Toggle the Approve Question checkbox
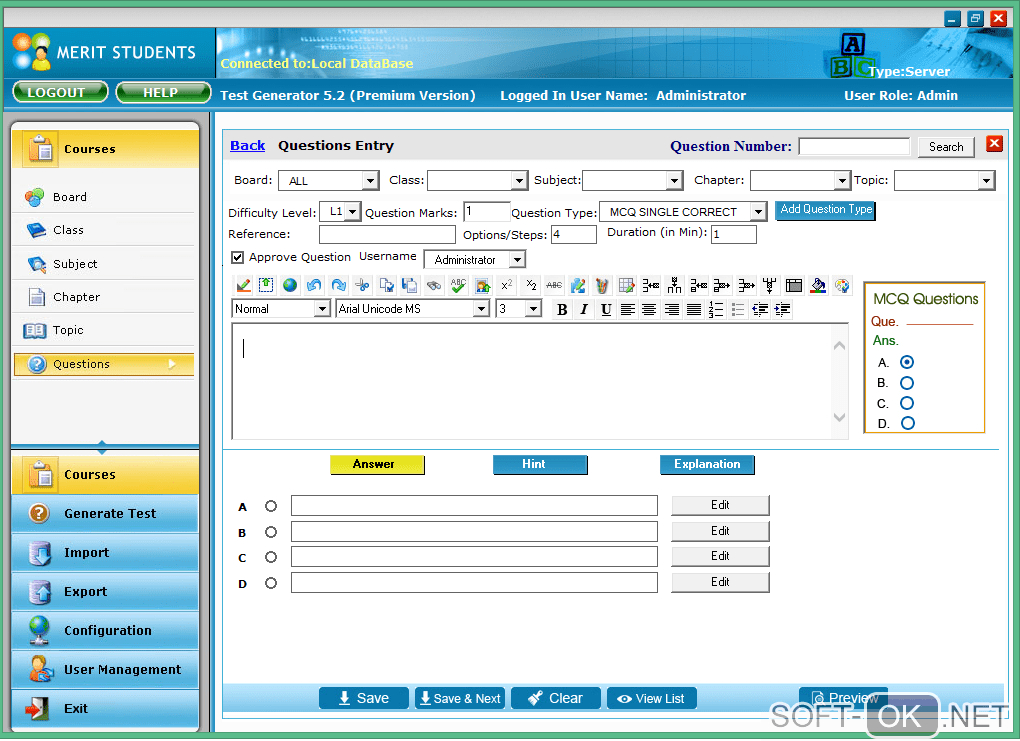This screenshot has height=741, width=1020. click(x=238, y=258)
